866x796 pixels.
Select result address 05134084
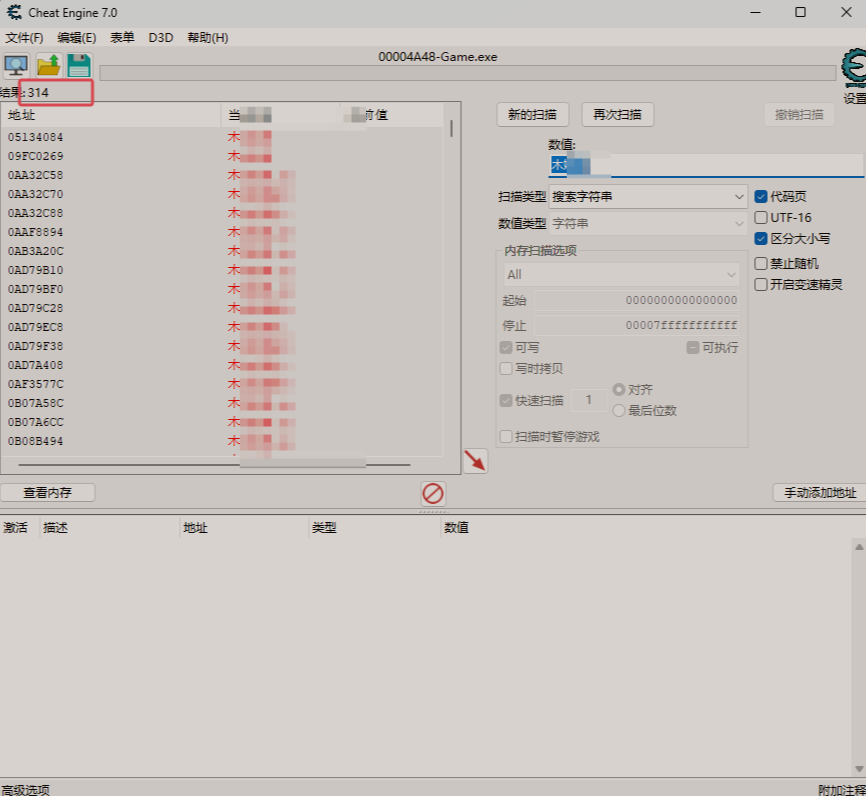point(35,137)
